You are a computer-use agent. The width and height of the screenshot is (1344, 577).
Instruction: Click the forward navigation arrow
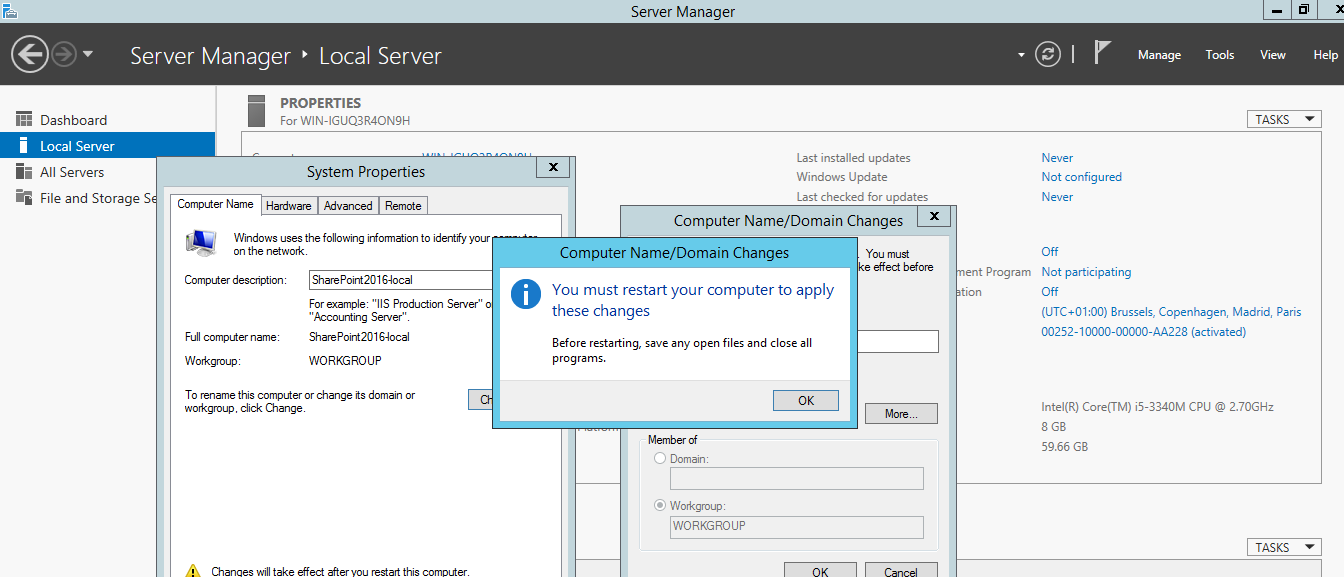64,54
